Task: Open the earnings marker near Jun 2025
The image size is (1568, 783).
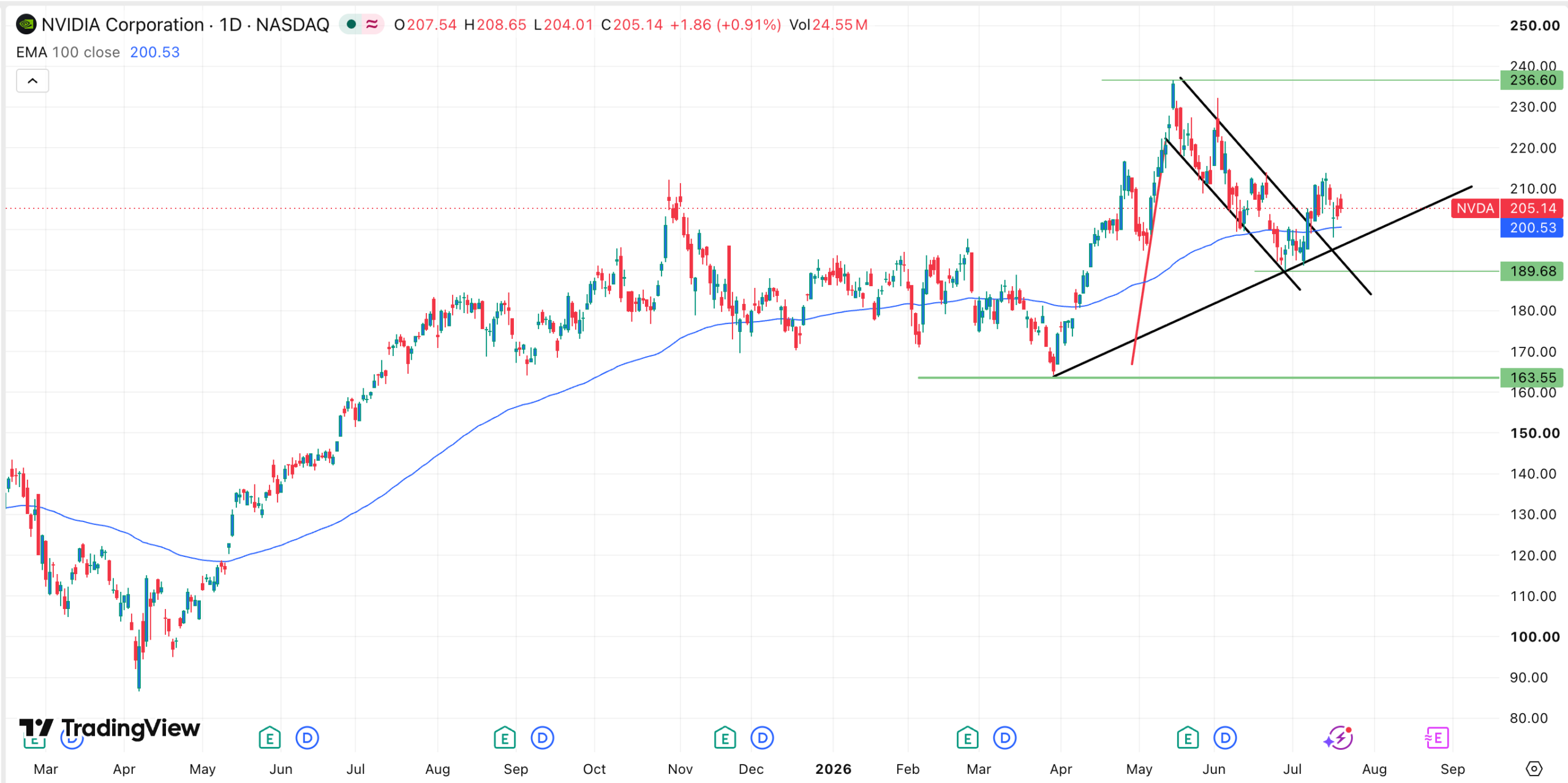Action: tap(269, 738)
